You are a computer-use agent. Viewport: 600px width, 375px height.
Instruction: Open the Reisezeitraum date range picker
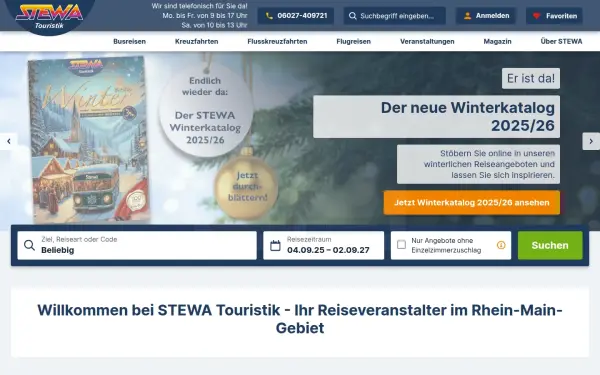pos(323,245)
